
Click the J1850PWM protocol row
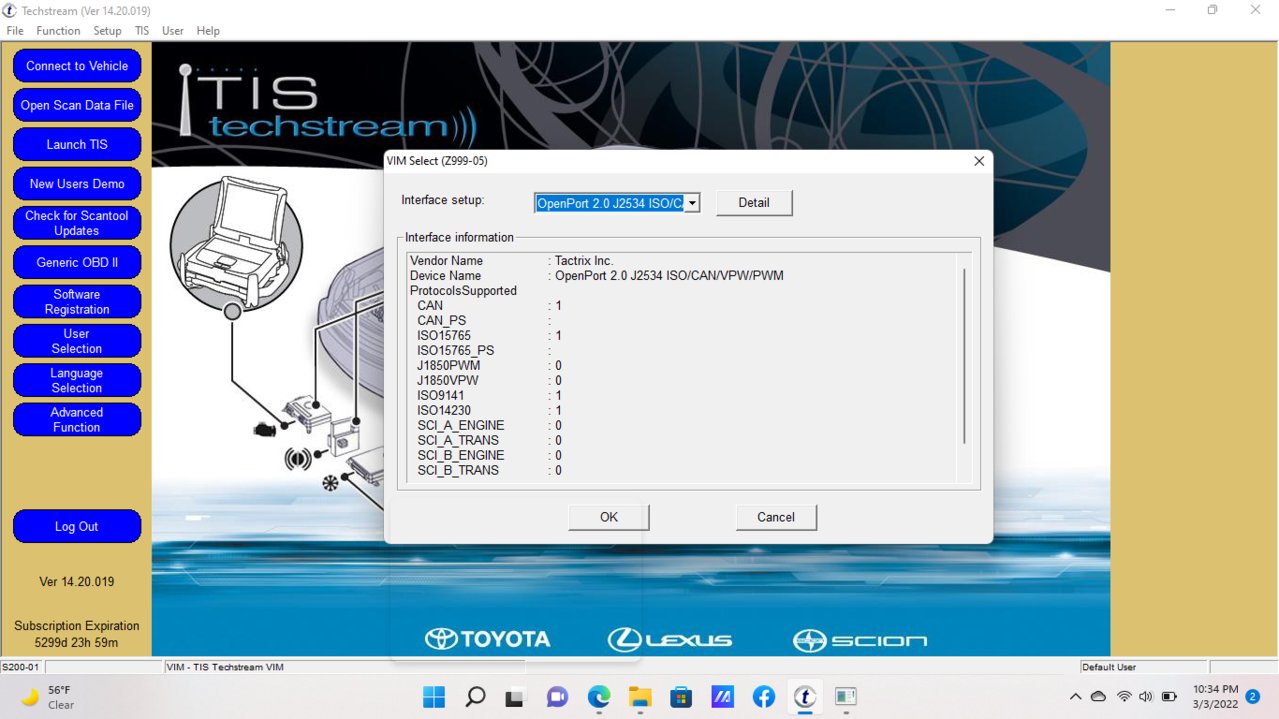[489, 366]
